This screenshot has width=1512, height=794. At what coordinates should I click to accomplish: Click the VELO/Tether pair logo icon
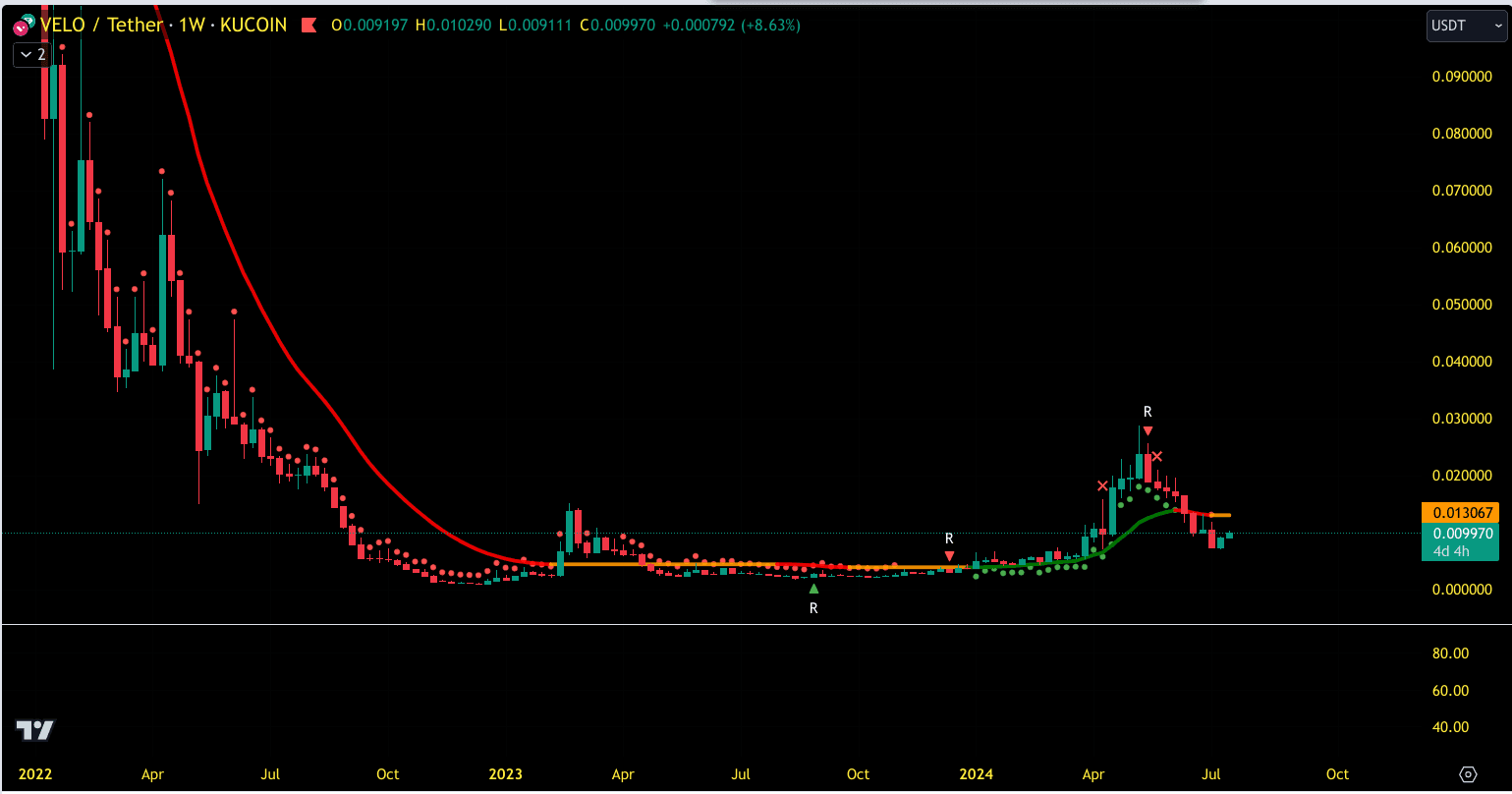click(x=24, y=24)
